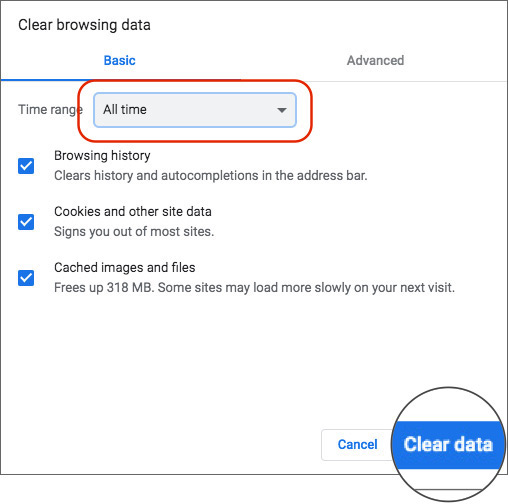This screenshot has width=508, height=504.
Task: Open the All time range dropdown
Action: coord(195,110)
